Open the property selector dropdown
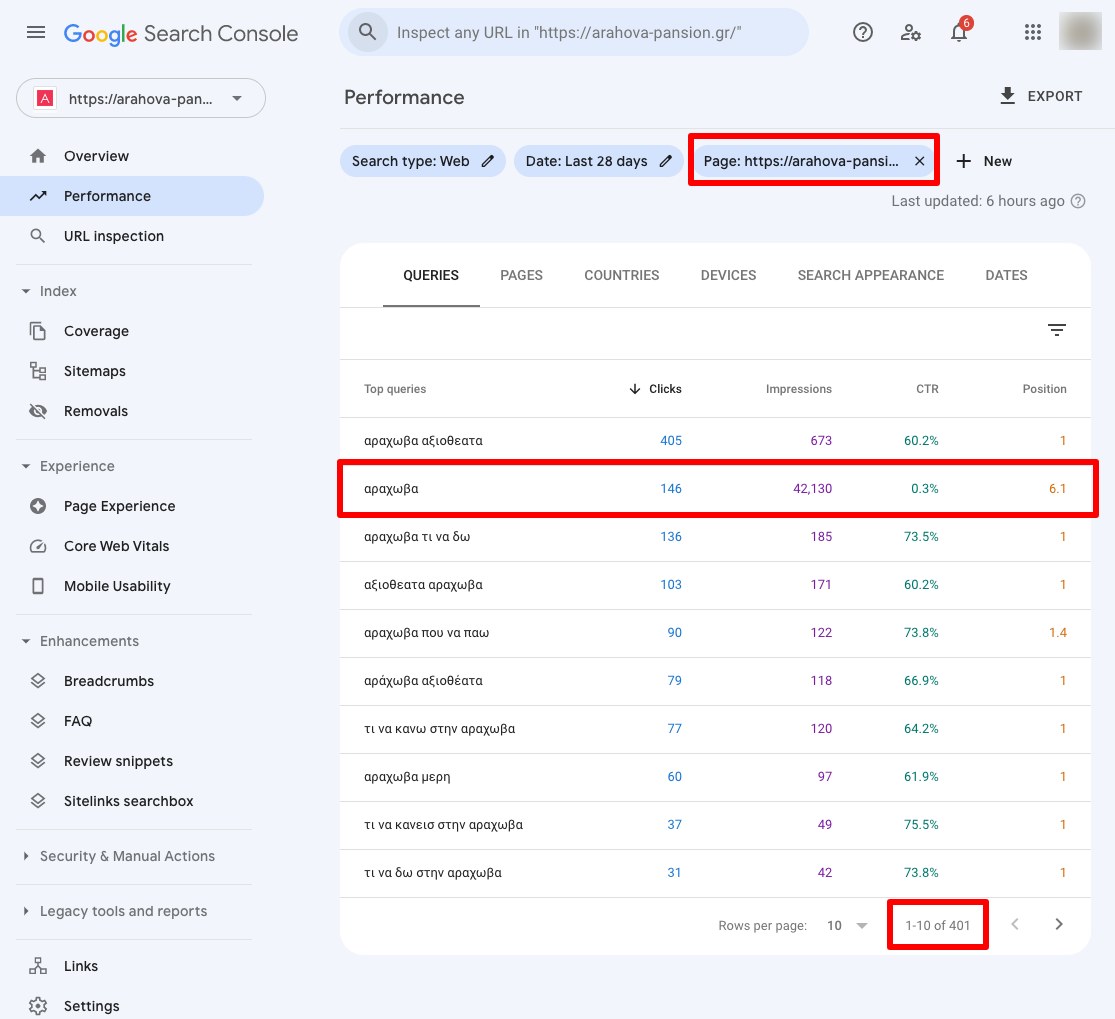Screen dimensions: 1115x1019 point(141,98)
